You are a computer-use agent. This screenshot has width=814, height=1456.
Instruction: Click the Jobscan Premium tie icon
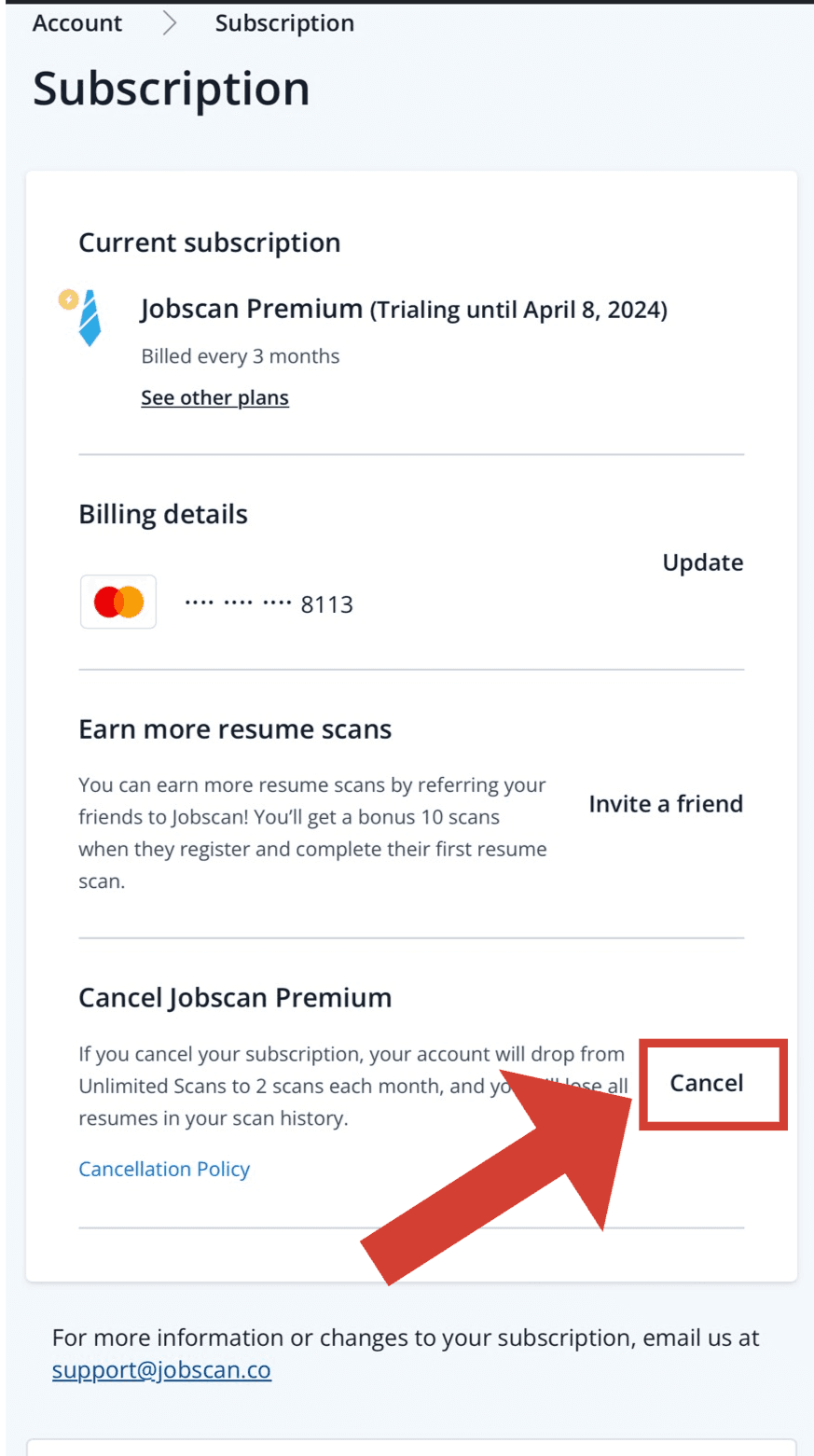click(90, 320)
